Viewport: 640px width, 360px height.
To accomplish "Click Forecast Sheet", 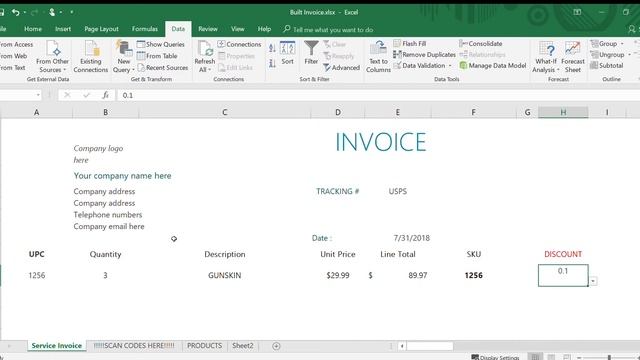I will click(573, 57).
